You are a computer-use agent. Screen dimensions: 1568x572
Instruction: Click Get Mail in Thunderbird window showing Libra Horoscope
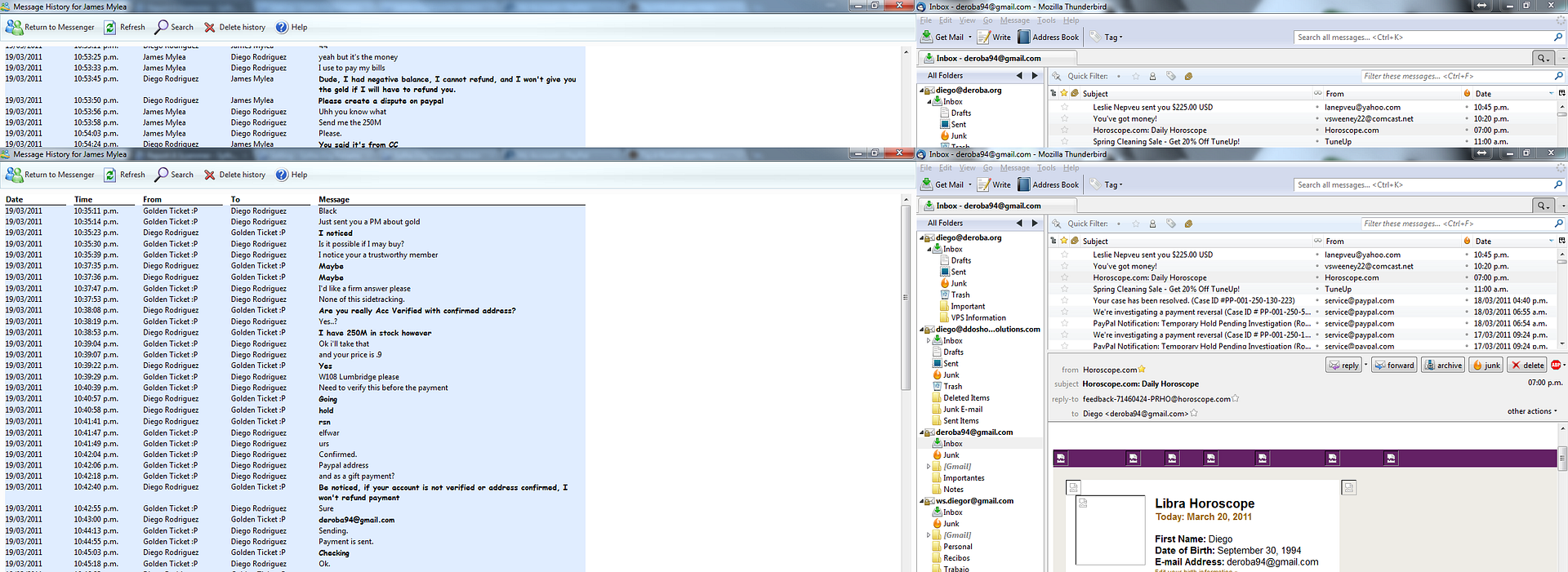(x=942, y=184)
